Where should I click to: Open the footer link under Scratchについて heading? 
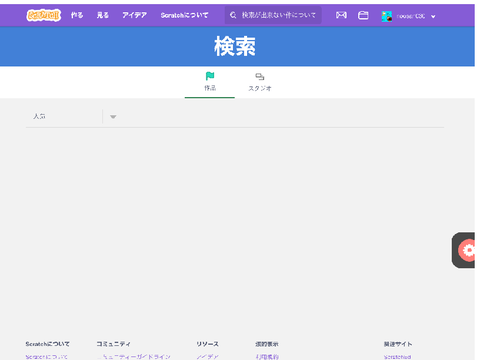[47, 357]
